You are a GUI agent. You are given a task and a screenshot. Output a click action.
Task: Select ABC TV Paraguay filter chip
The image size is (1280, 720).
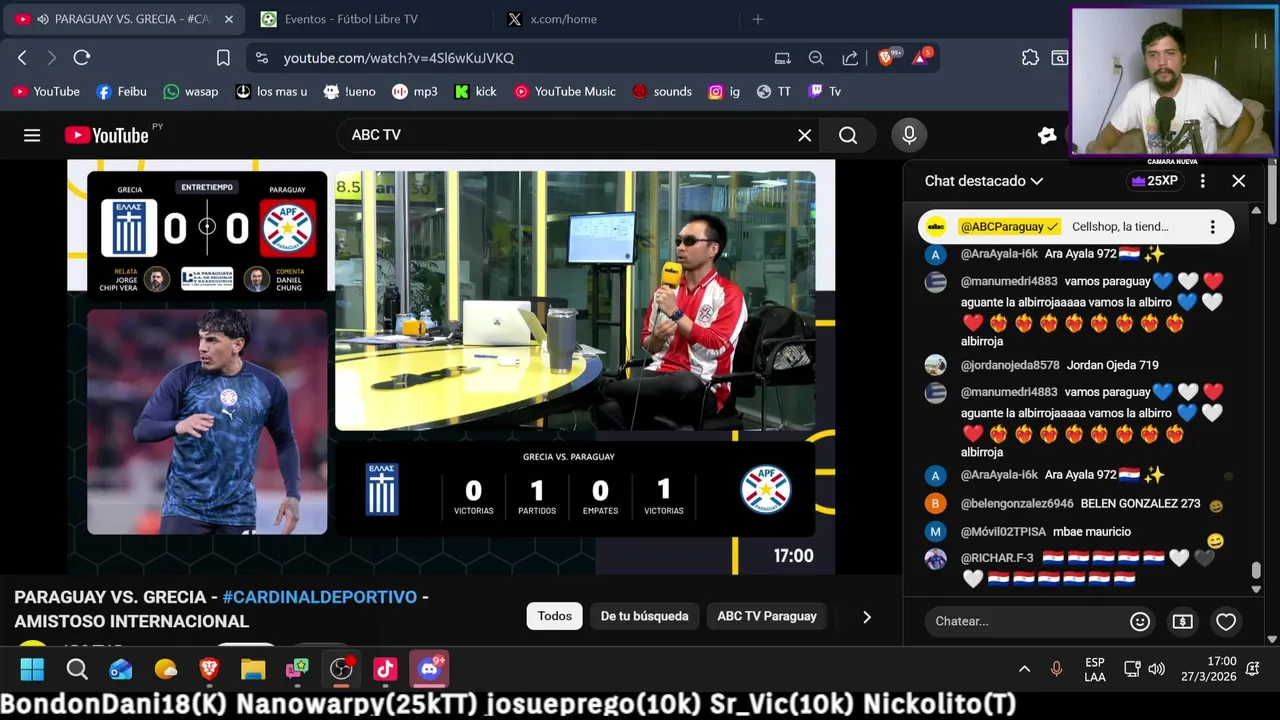point(767,616)
